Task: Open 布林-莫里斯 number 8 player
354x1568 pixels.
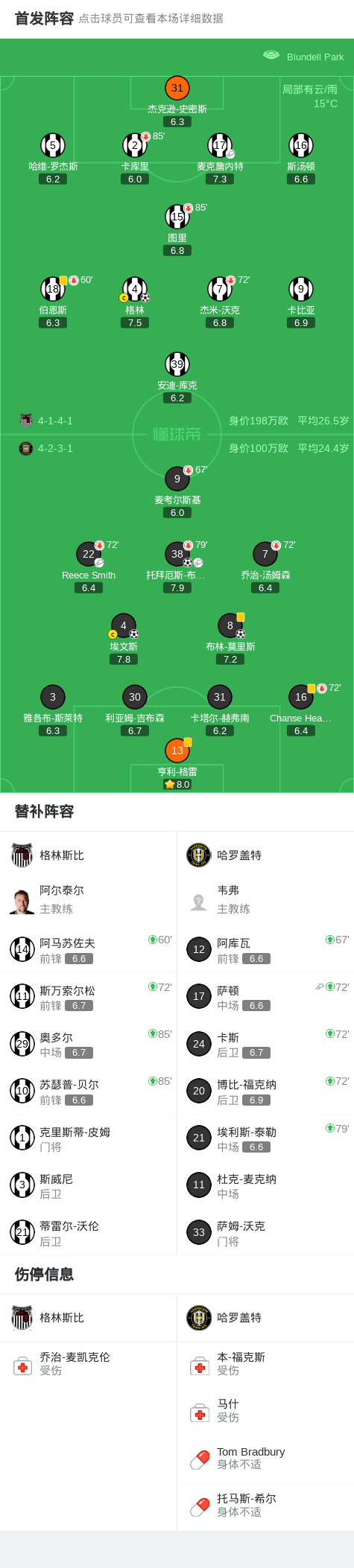Action: 230,625
